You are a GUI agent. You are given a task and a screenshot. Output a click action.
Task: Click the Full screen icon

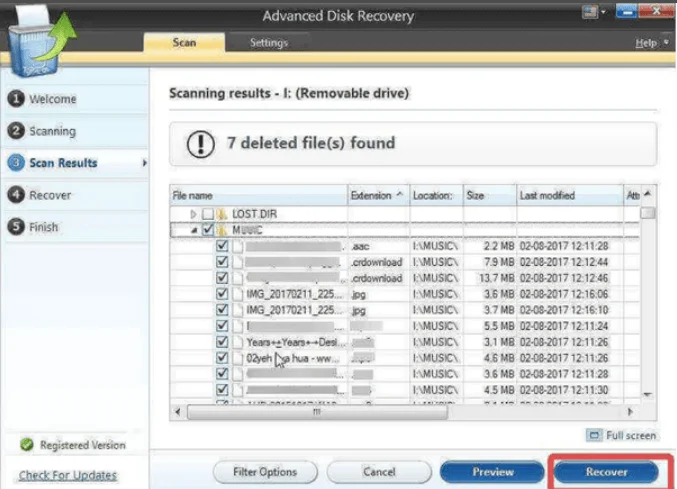click(594, 435)
